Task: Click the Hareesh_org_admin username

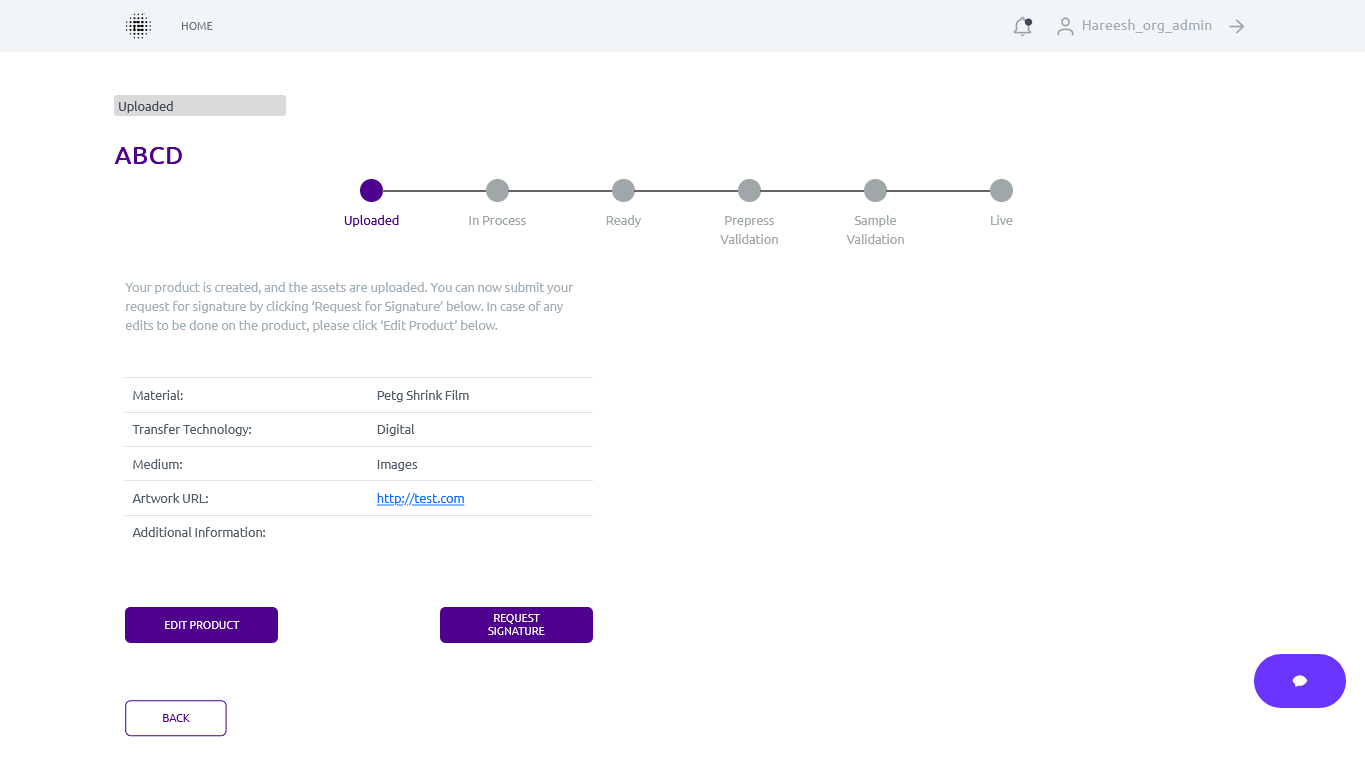Action: [x=1146, y=26]
